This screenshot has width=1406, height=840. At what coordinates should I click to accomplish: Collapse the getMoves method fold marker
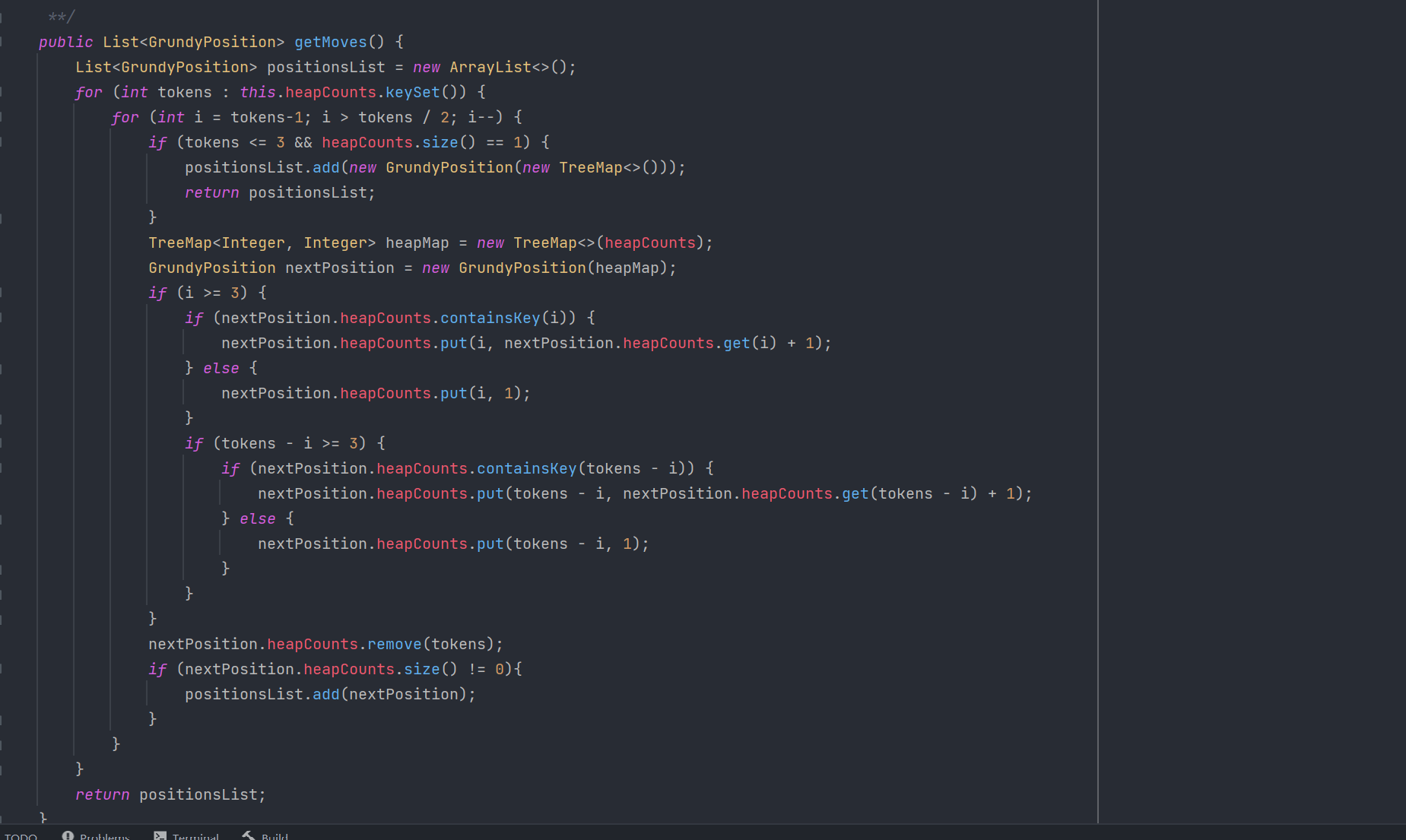(2, 42)
